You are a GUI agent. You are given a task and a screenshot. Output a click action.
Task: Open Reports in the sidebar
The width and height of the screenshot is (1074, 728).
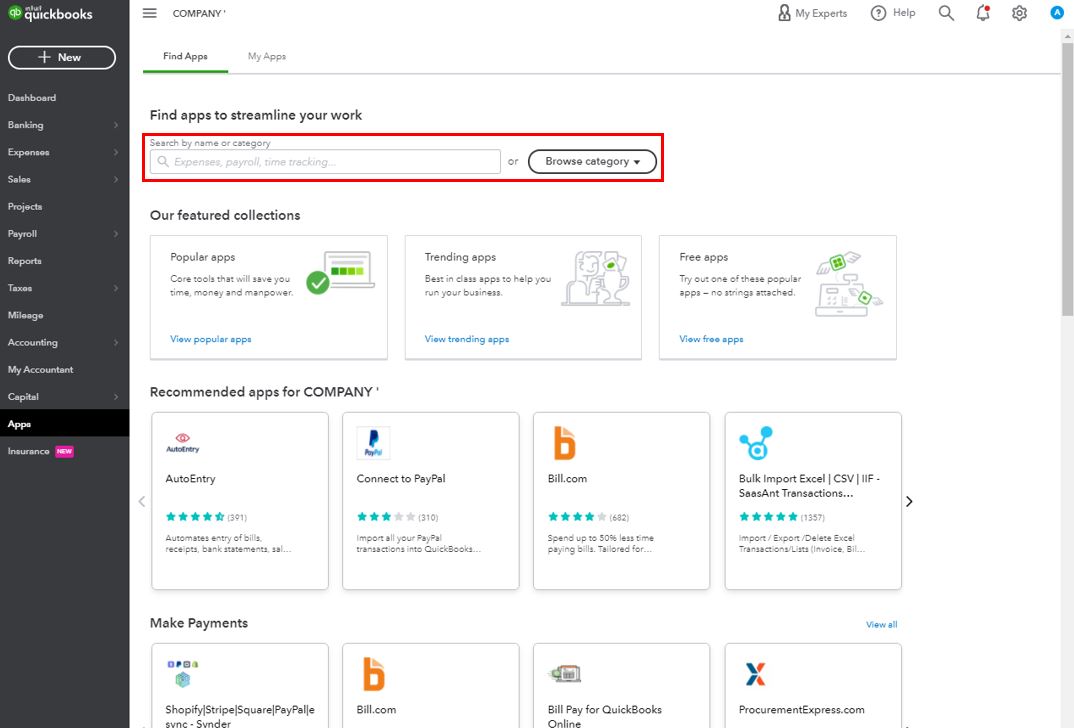click(25, 261)
